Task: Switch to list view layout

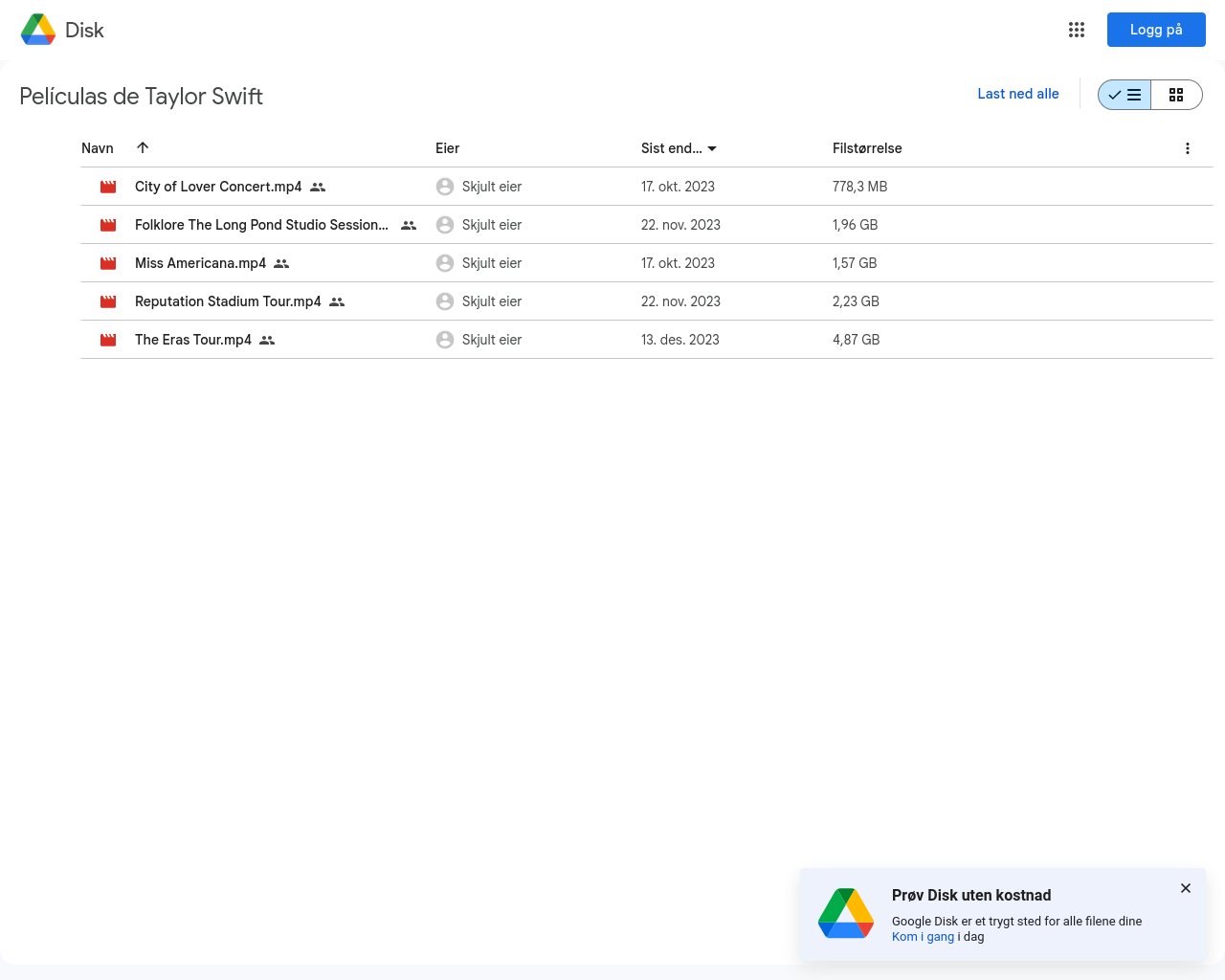Action: point(1125,95)
